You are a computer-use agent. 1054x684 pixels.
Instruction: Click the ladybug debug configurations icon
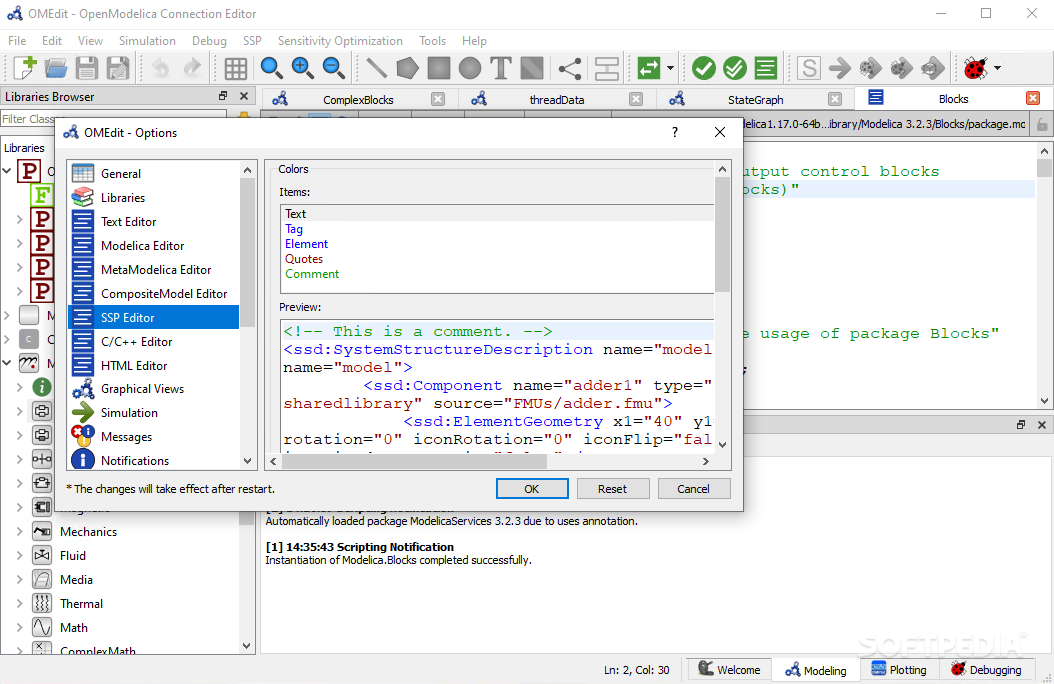(975, 68)
